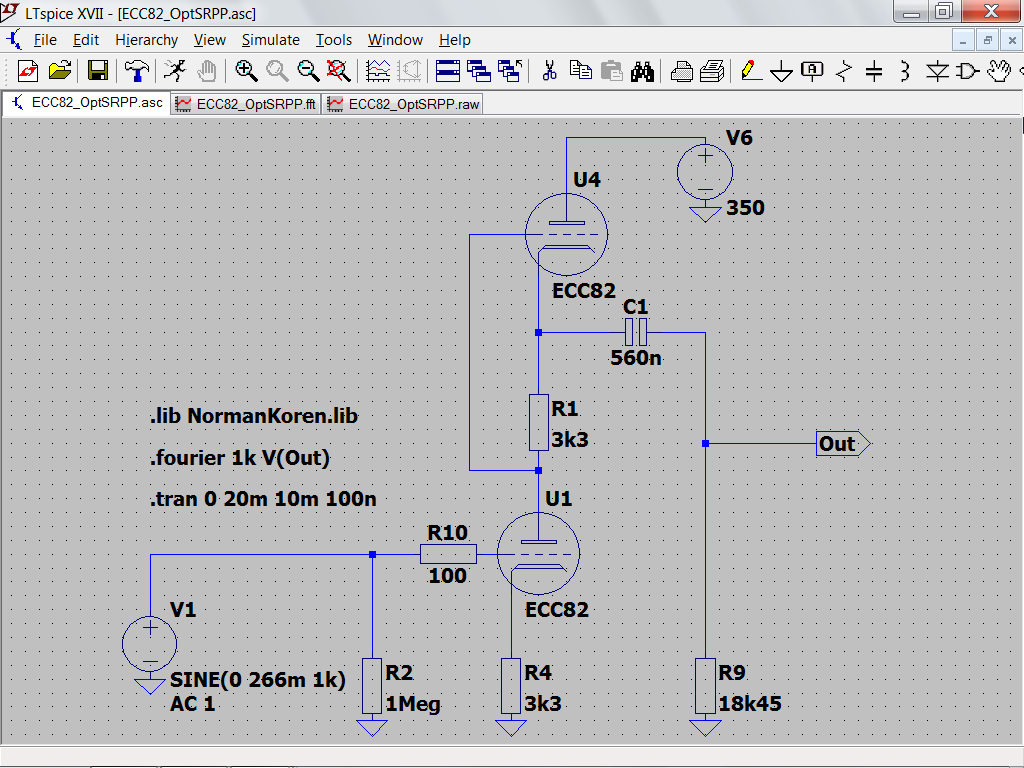The image size is (1024, 768).
Task: Open the Window menu
Action: point(395,40)
